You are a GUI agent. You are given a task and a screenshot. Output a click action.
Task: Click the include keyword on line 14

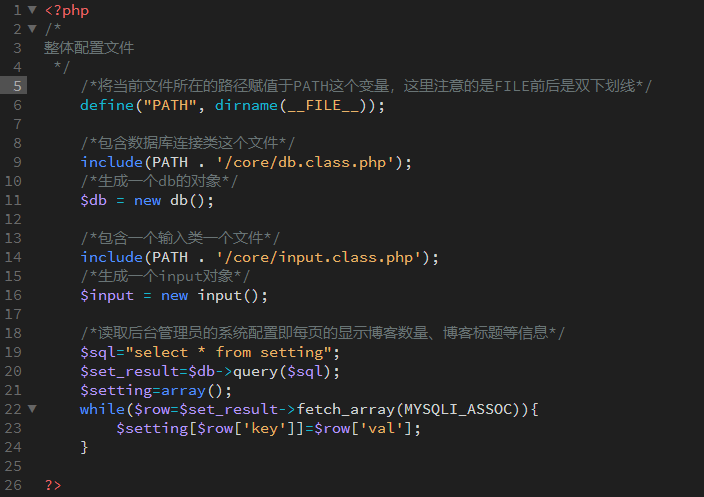pyautogui.click(x=111, y=257)
